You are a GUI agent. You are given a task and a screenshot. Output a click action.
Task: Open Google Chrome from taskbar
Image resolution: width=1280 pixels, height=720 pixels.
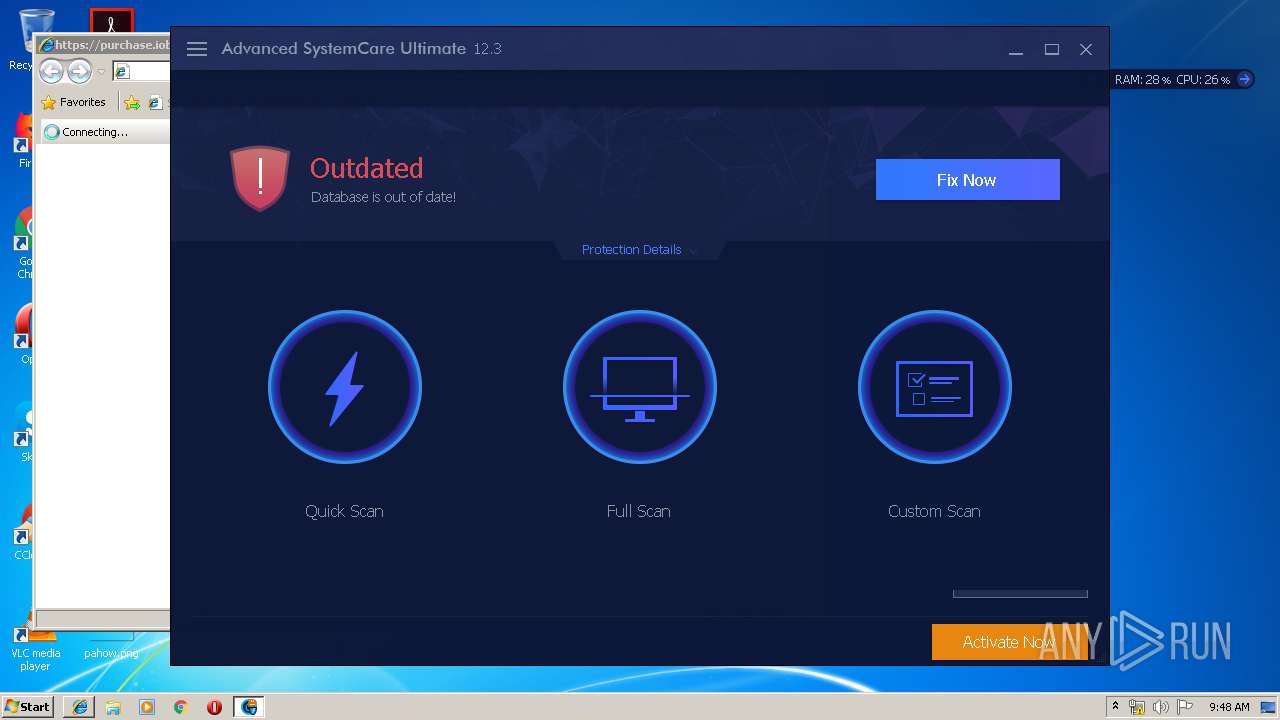point(181,707)
